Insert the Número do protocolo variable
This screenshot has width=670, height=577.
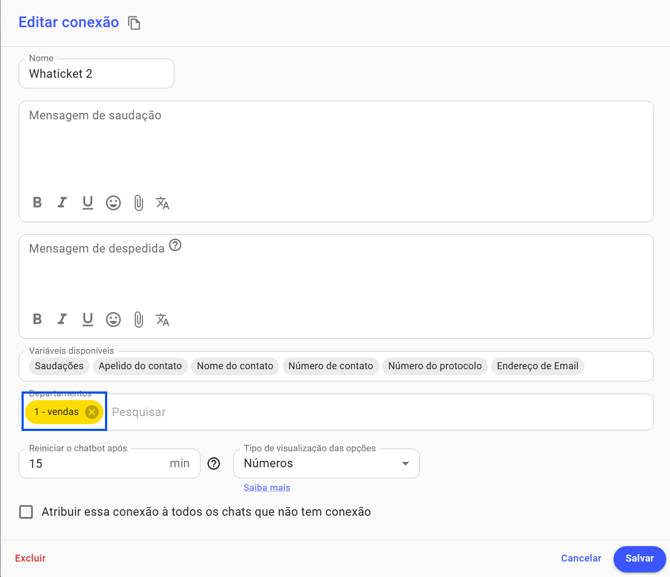[x=435, y=366]
